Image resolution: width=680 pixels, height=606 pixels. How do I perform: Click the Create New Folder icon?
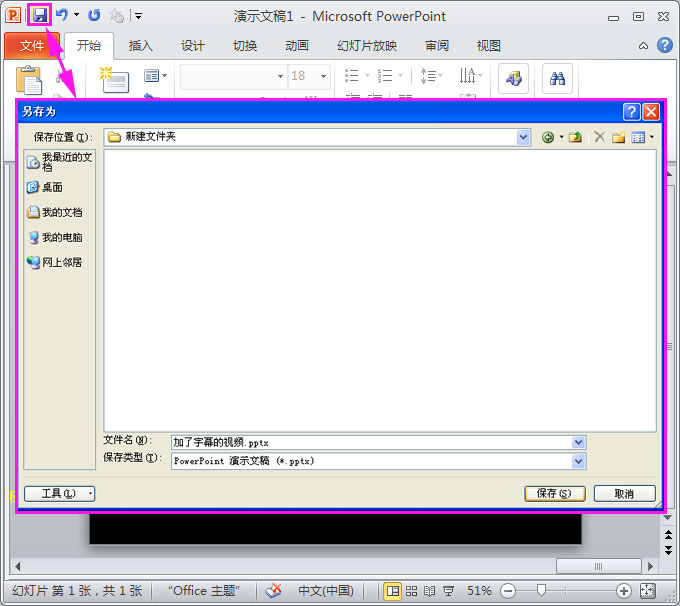click(619, 138)
